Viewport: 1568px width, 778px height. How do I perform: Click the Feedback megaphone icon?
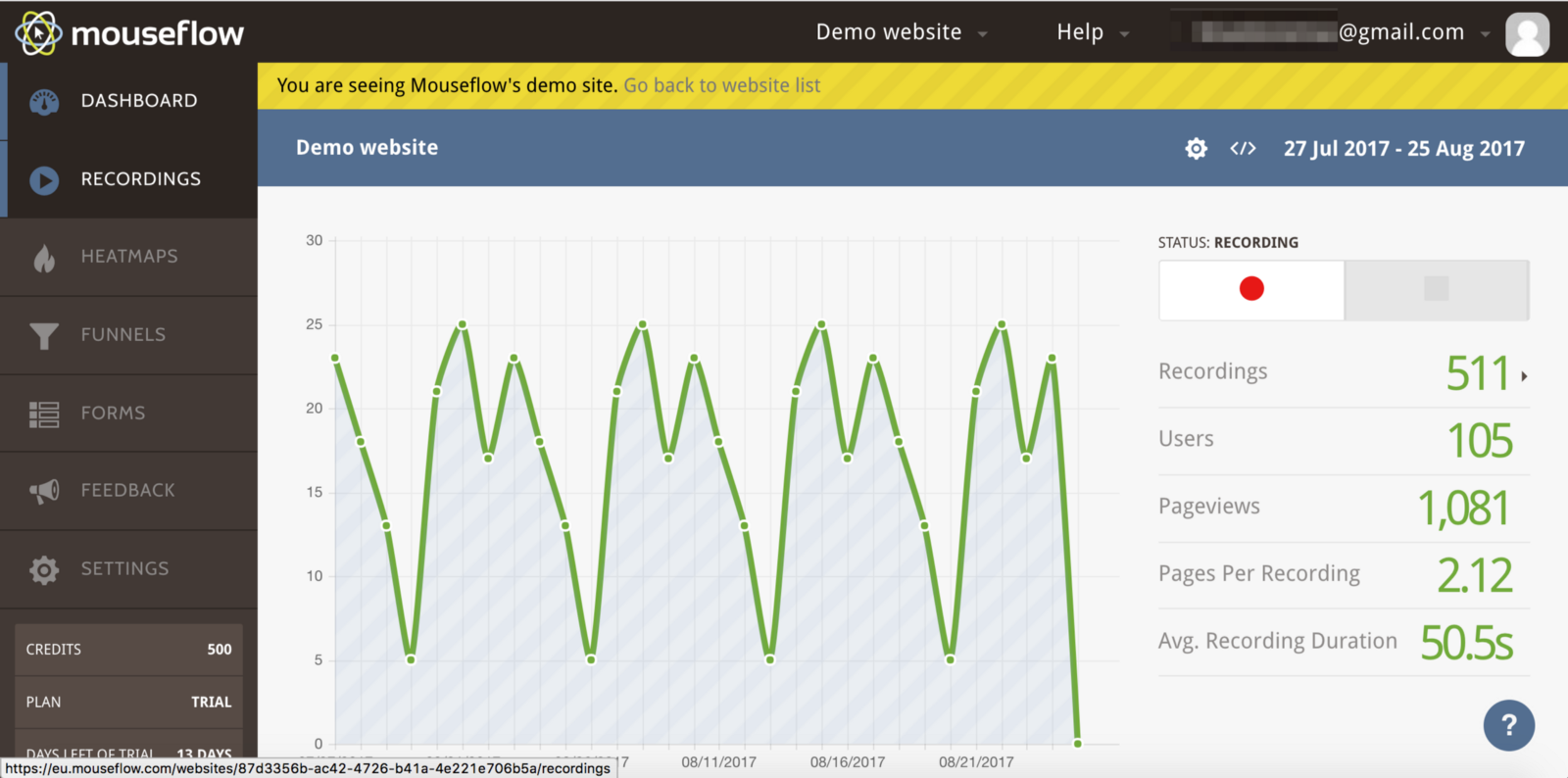click(44, 491)
